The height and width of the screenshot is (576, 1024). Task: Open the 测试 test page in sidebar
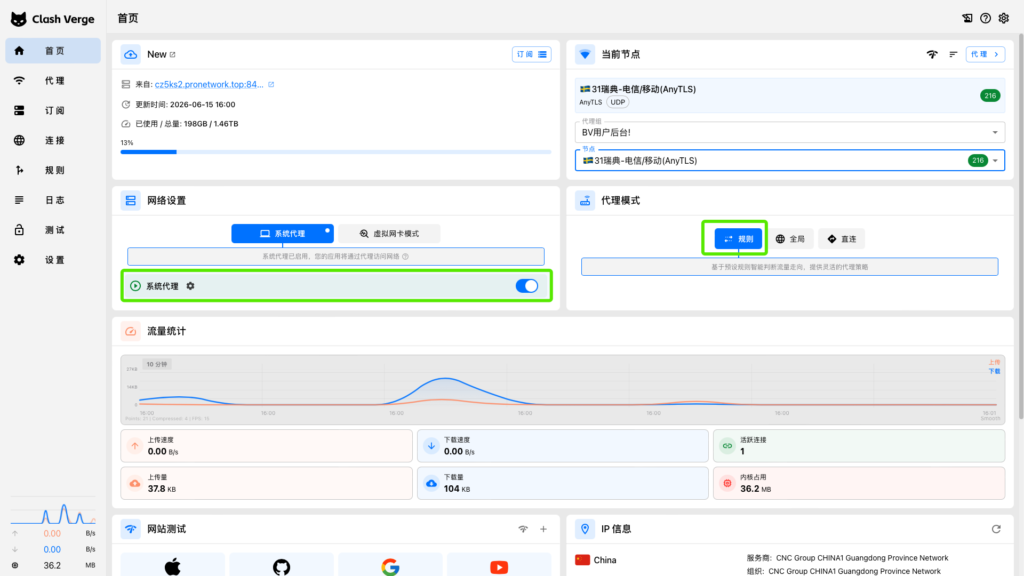point(53,230)
